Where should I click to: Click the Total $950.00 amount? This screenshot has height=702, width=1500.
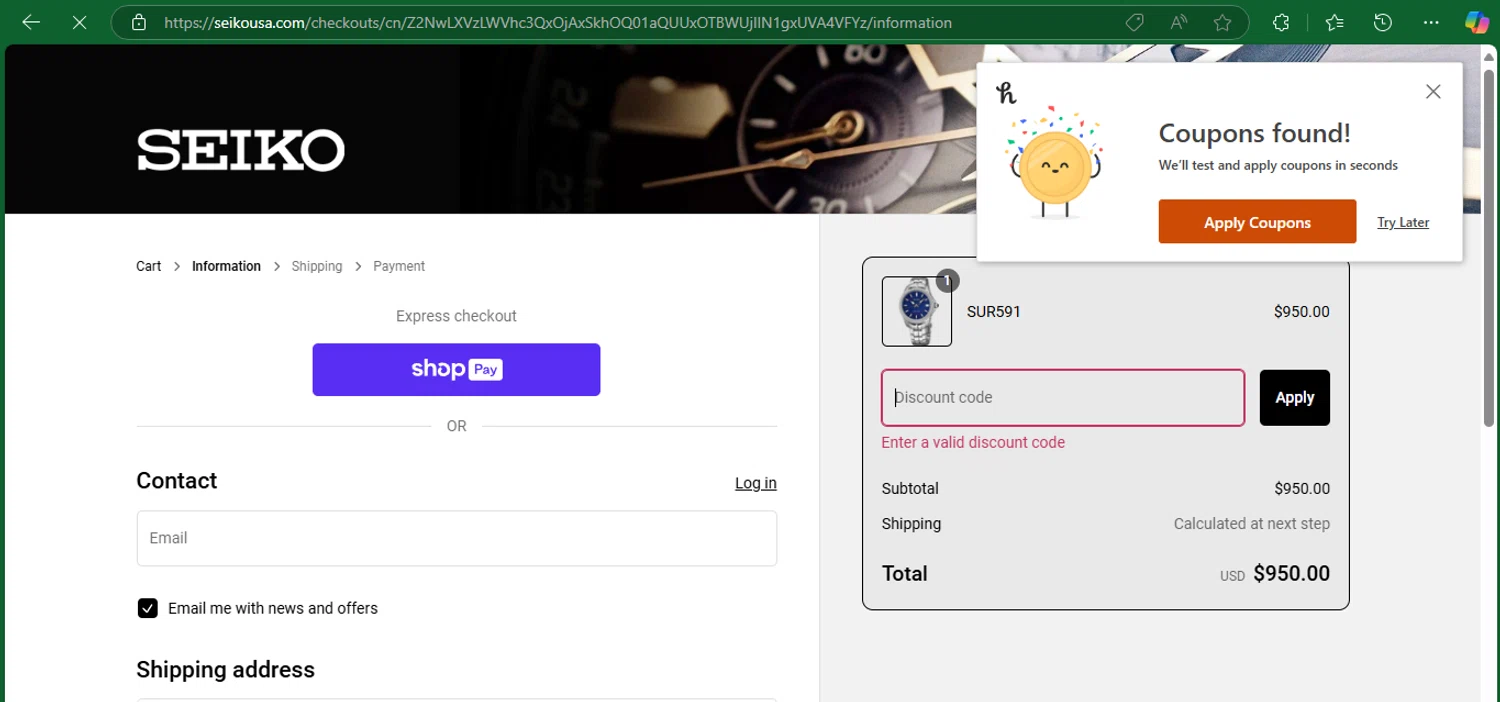tap(1291, 574)
